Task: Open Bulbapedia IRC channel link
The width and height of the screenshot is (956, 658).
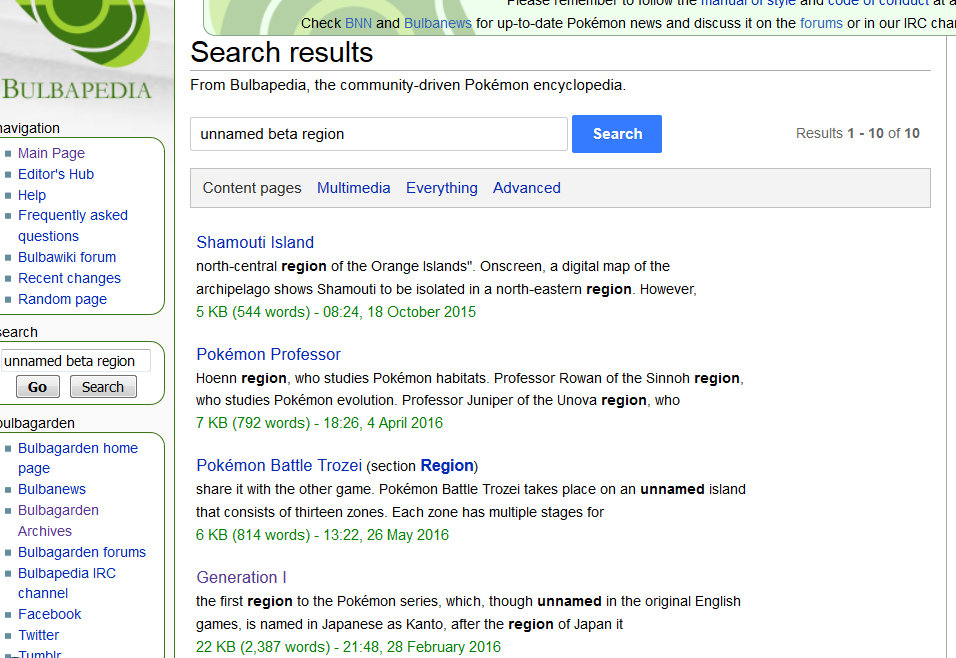Action: point(66,583)
